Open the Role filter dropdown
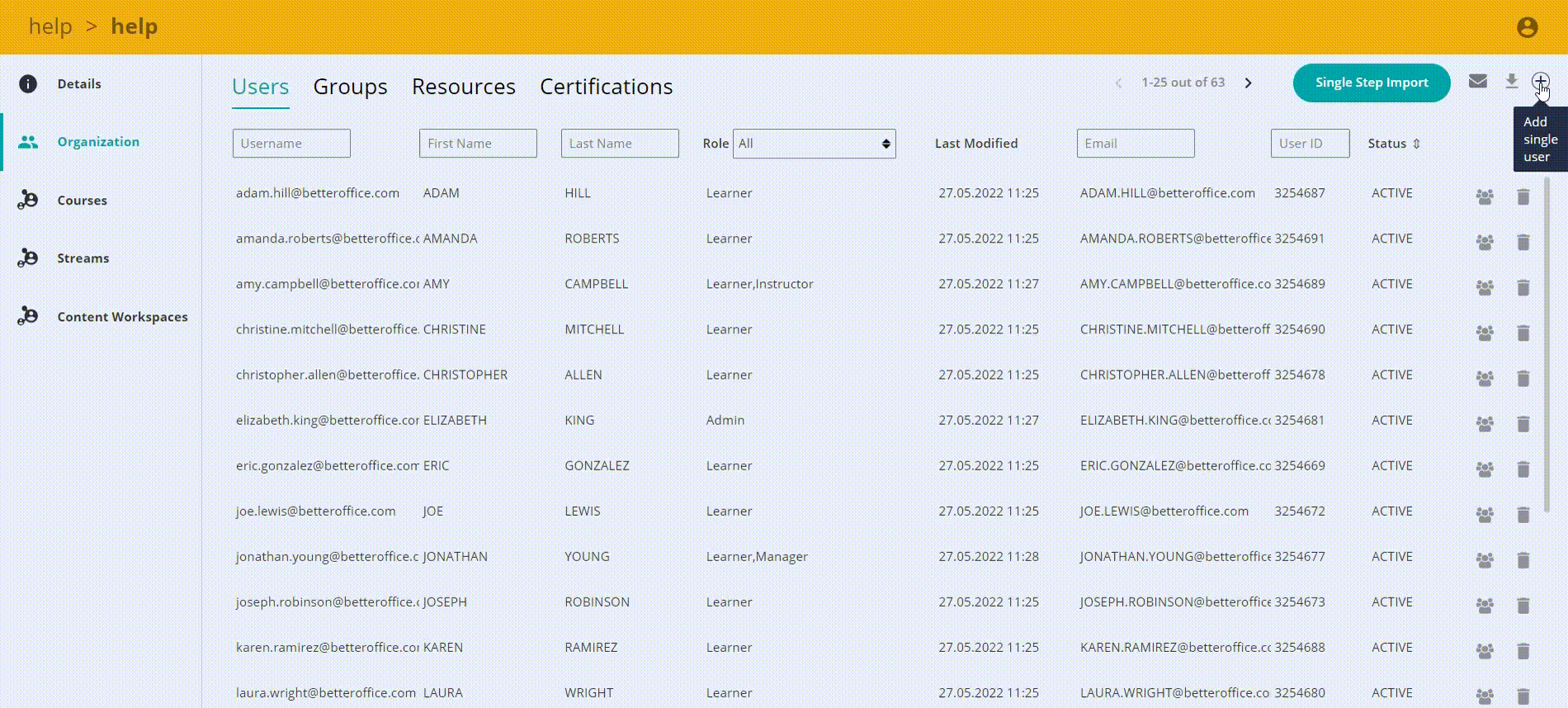1568x708 pixels. click(814, 144)
